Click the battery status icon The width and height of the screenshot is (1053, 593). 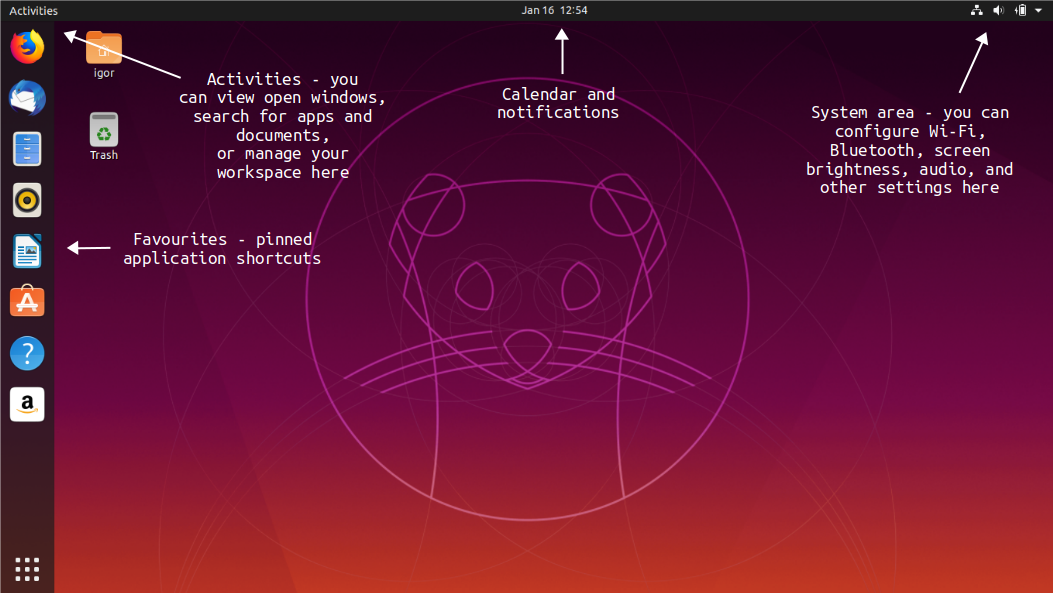1021,10
